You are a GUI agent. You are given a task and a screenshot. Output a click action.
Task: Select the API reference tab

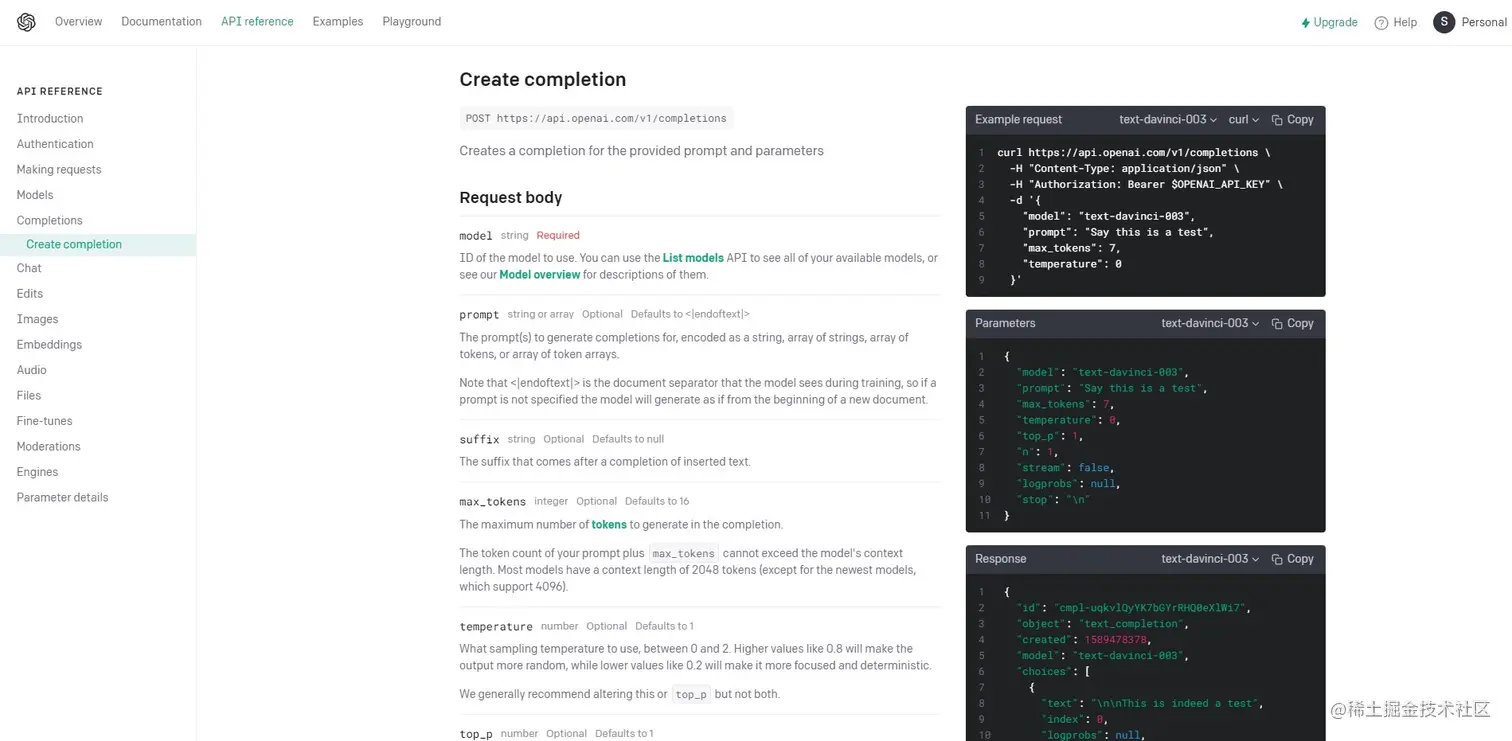[257, 22]
